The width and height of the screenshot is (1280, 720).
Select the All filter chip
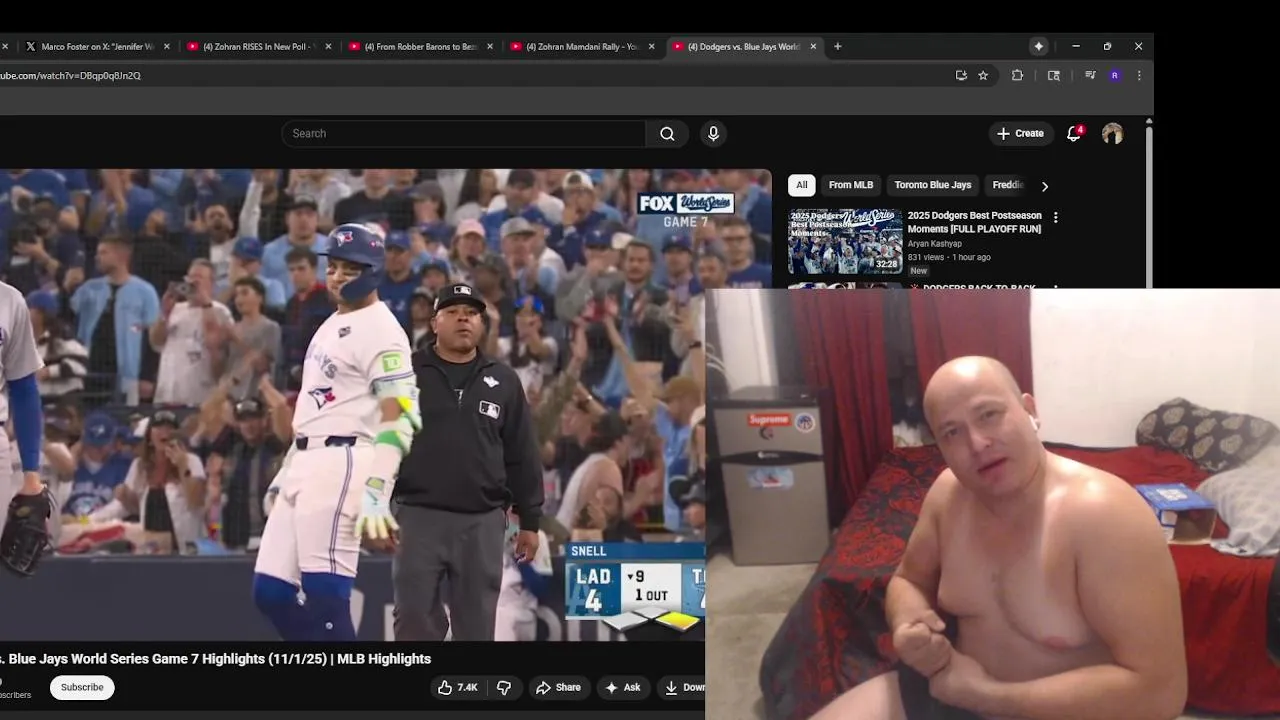click(x=802, y=185)
